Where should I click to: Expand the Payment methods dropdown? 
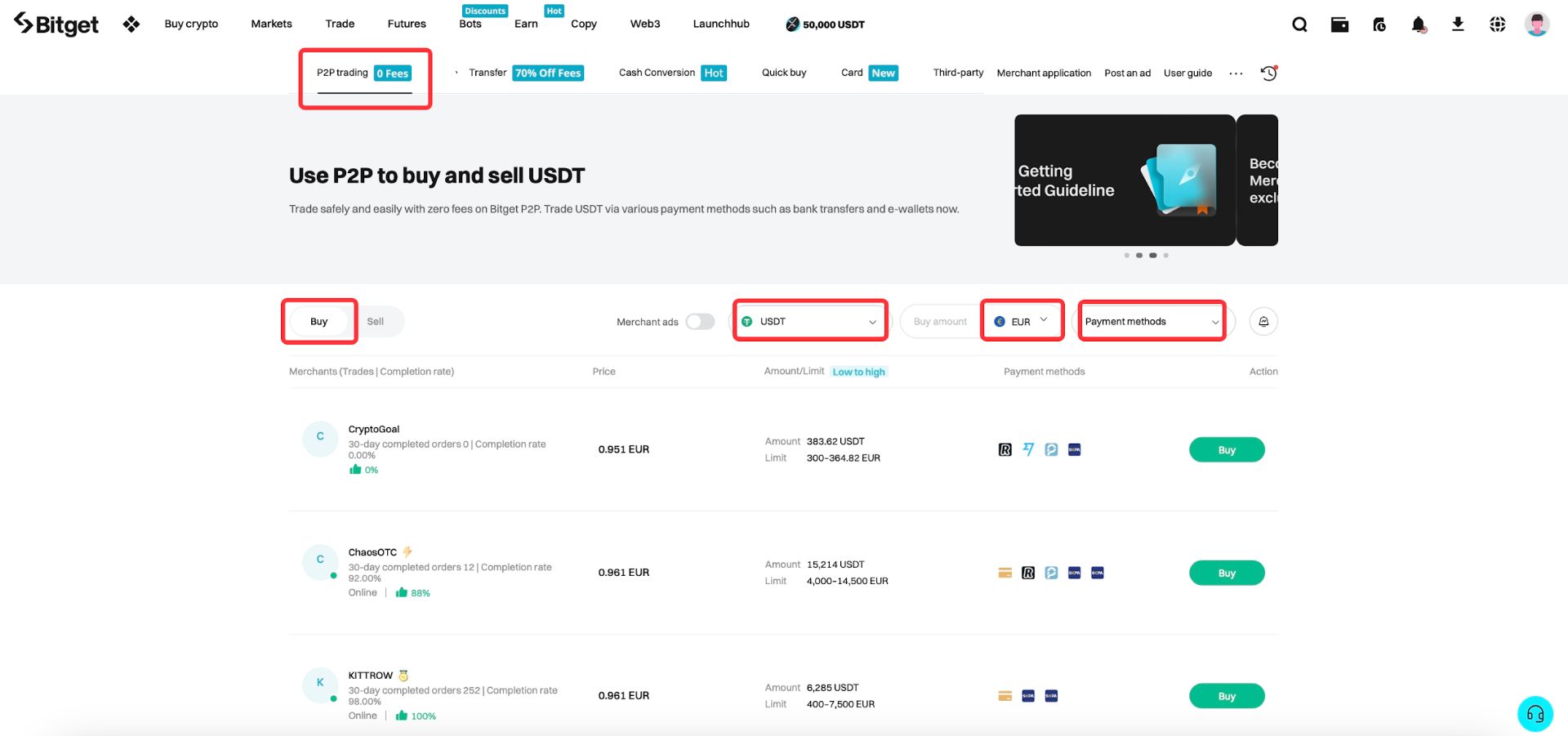(1152, 322)
